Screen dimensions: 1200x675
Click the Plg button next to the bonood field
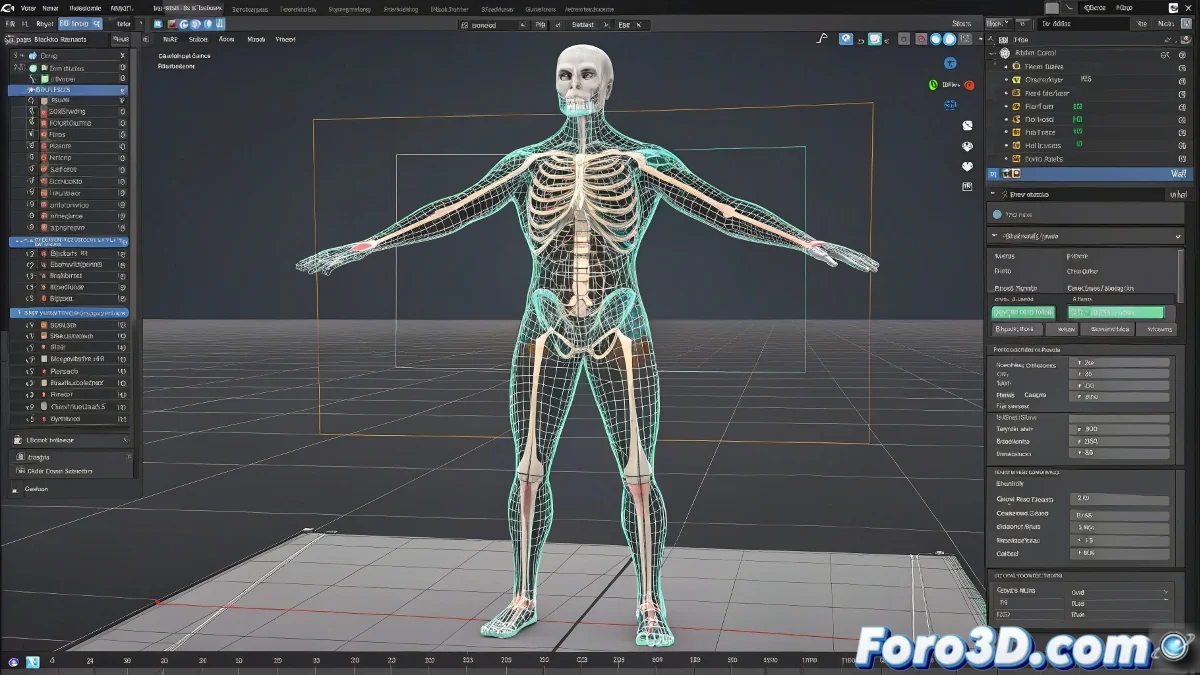540,24
